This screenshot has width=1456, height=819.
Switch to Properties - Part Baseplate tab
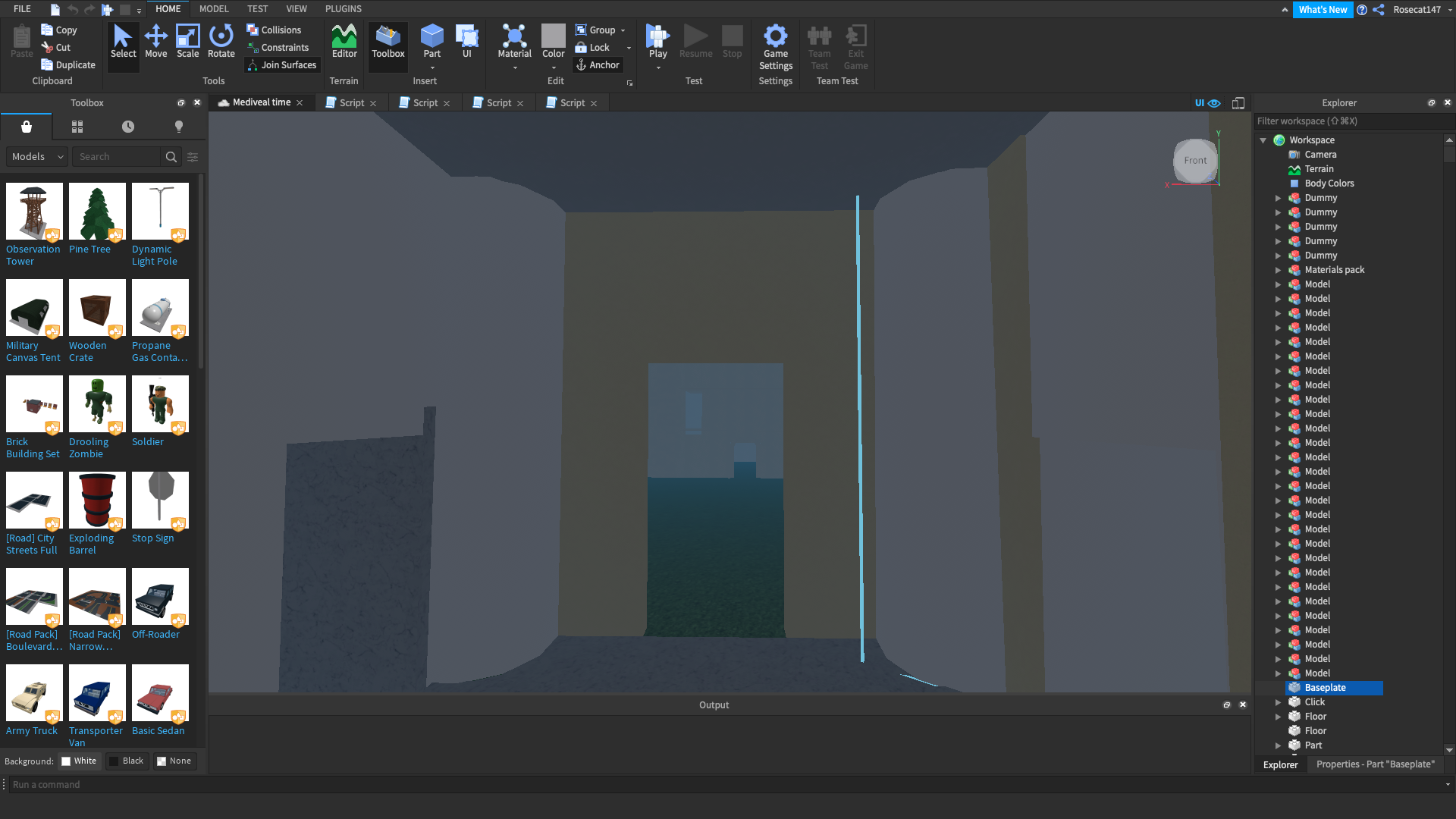click(1375, 764)
